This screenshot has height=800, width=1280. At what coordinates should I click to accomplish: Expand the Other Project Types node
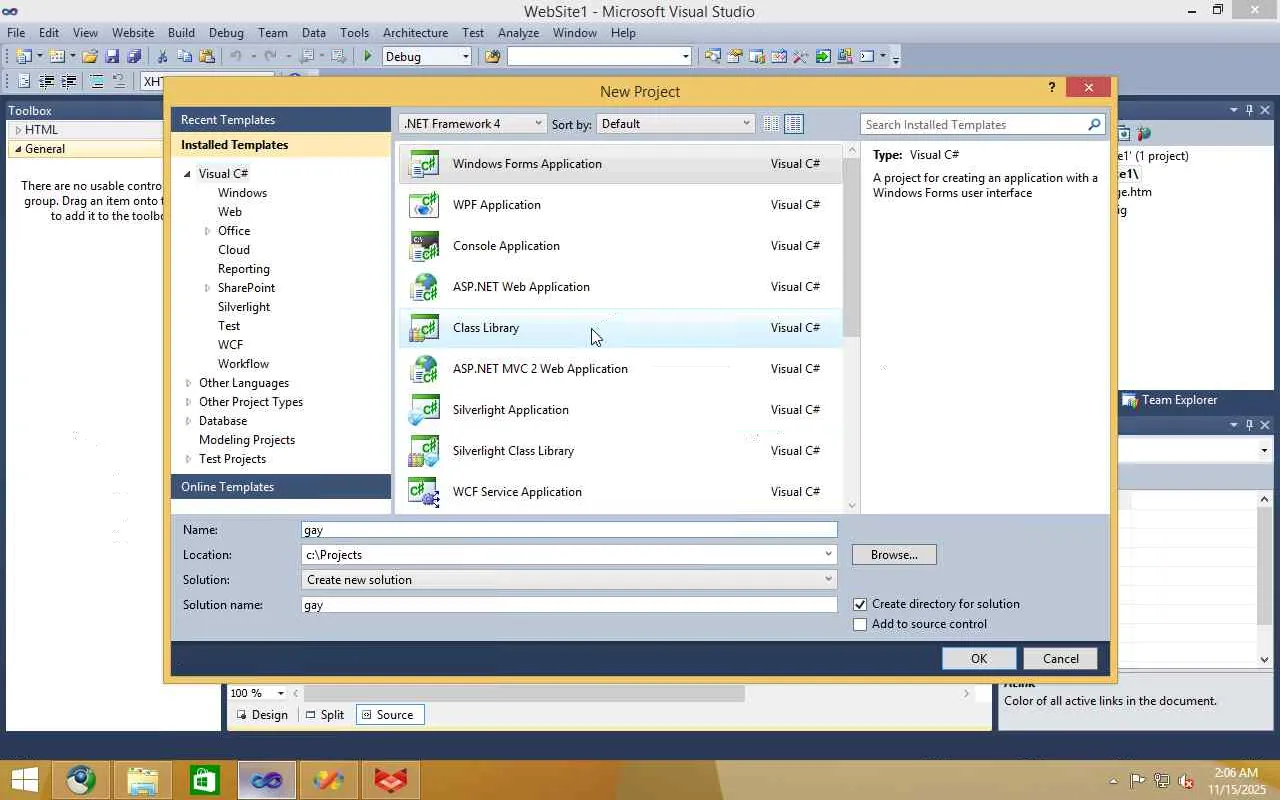(189, 402)
